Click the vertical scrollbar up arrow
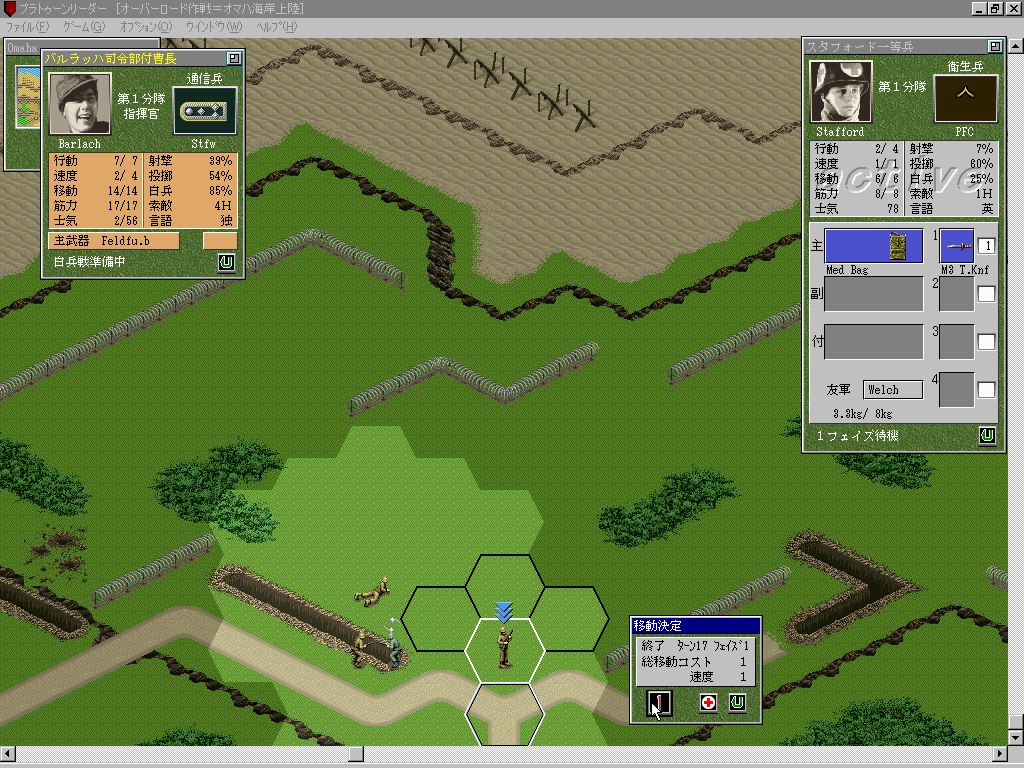Image resolution: width=1024 pixels, height=768 pixels. pyautogui.click(x=1016, y=46)
